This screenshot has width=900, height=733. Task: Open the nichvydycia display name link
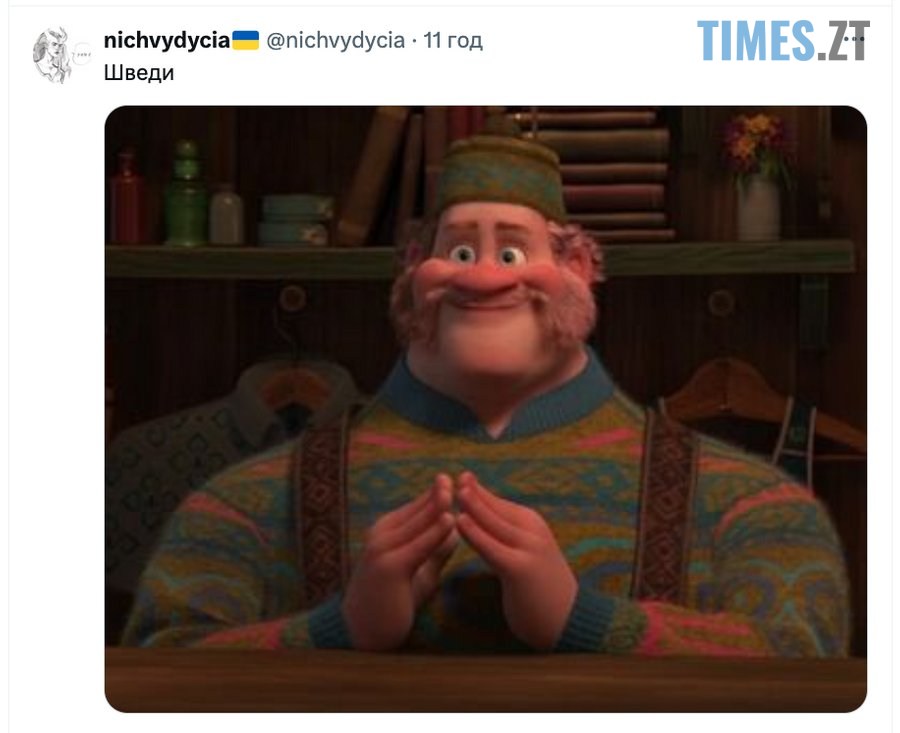(x=166, y=40)
